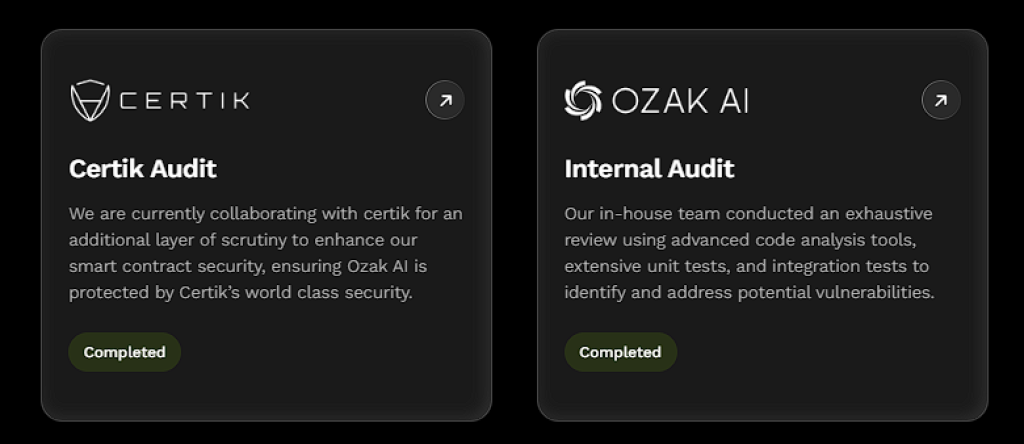Click the line 'extensive unit tests, and integration tests'

coord(746,266)
